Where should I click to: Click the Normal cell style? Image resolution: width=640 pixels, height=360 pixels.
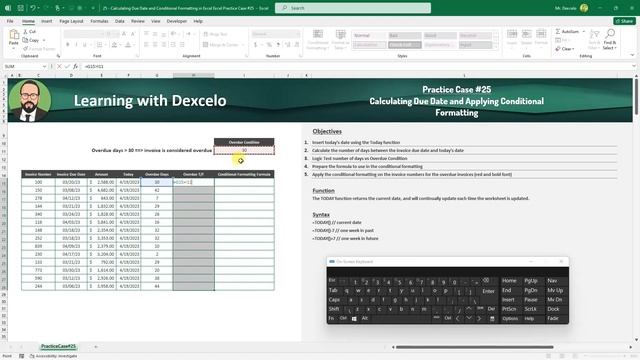(369, 36)
